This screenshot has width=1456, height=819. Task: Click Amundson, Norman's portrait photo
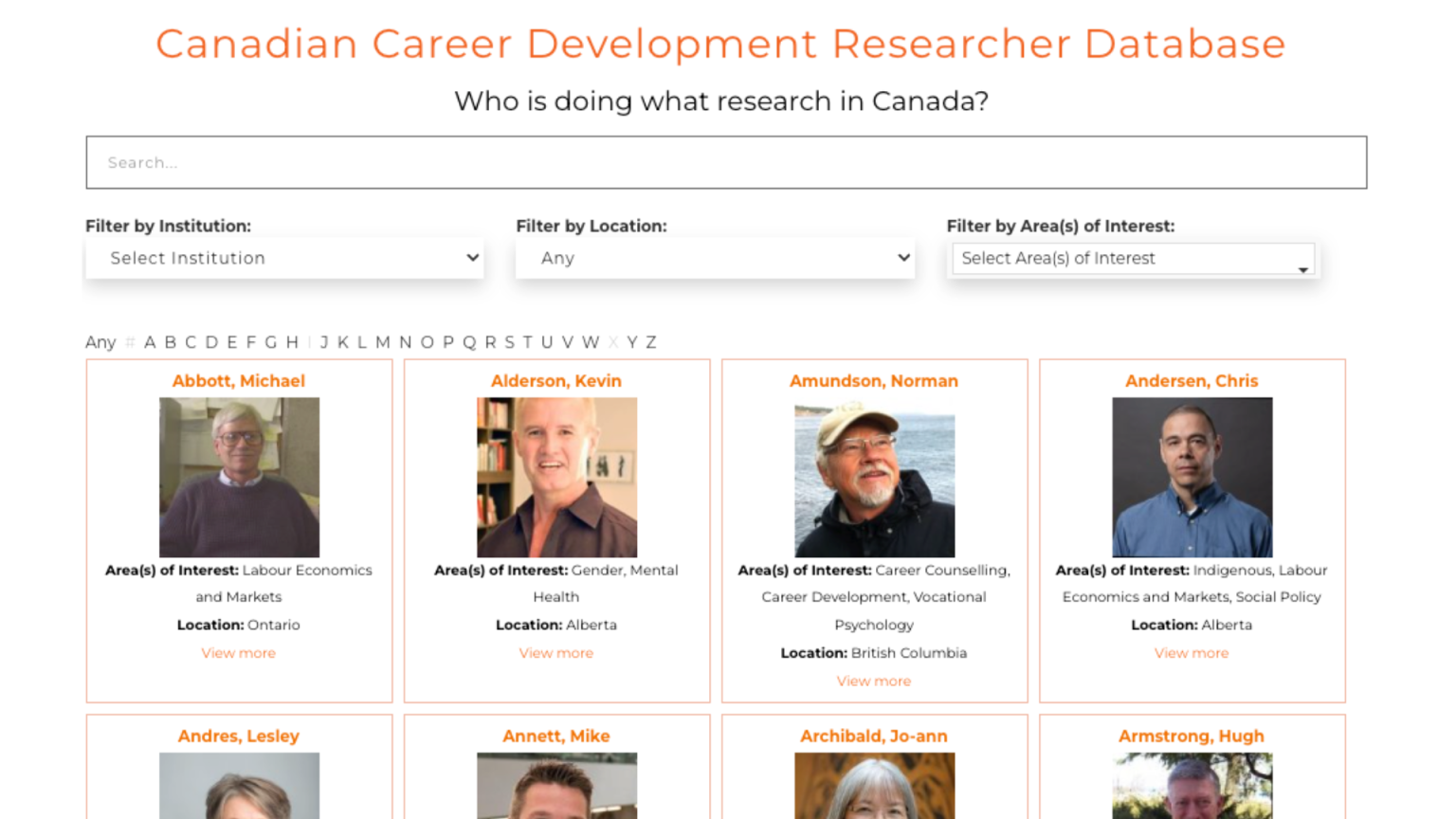point(873,477)
